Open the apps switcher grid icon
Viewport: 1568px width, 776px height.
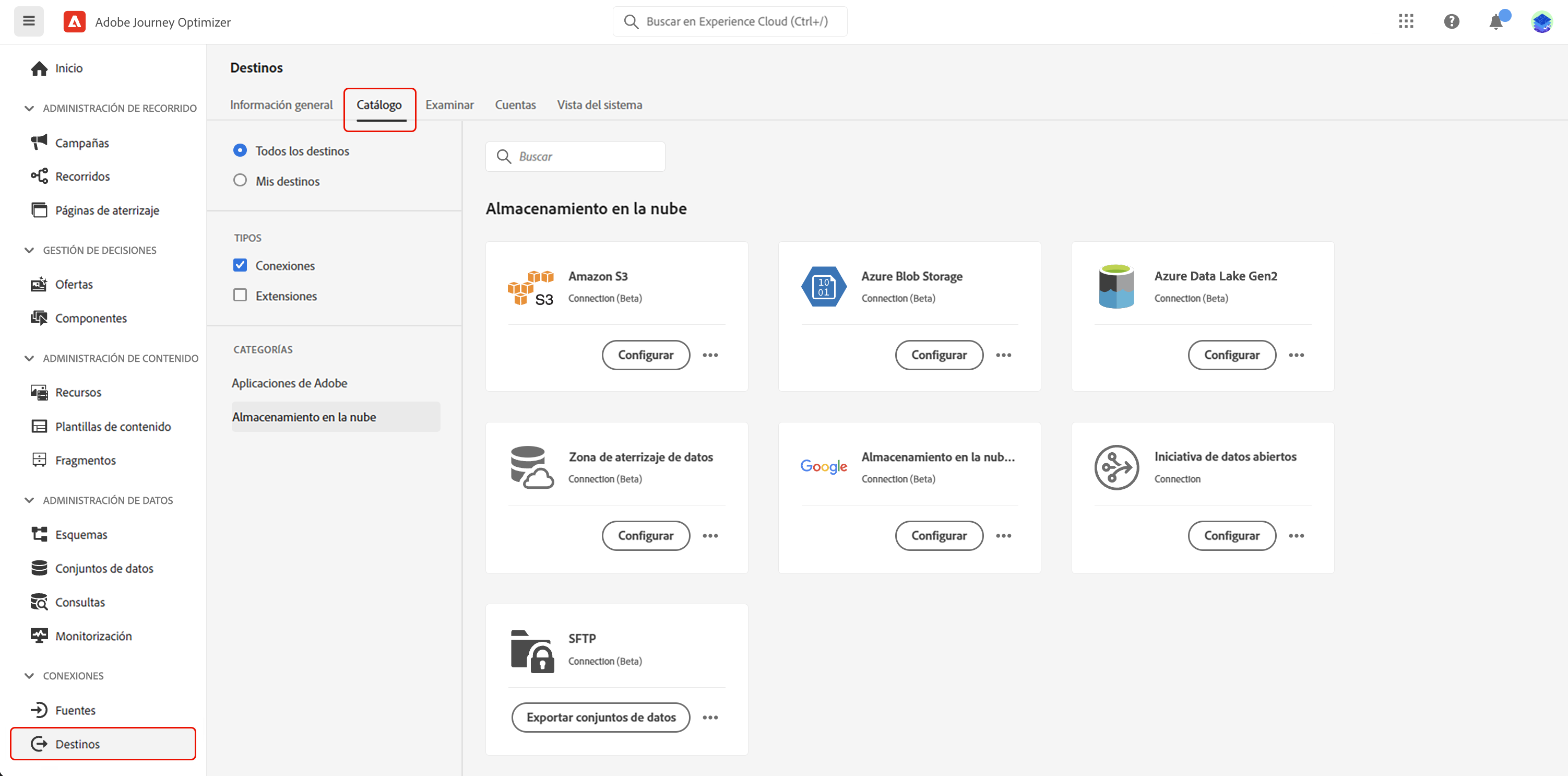click(1406, 21)
